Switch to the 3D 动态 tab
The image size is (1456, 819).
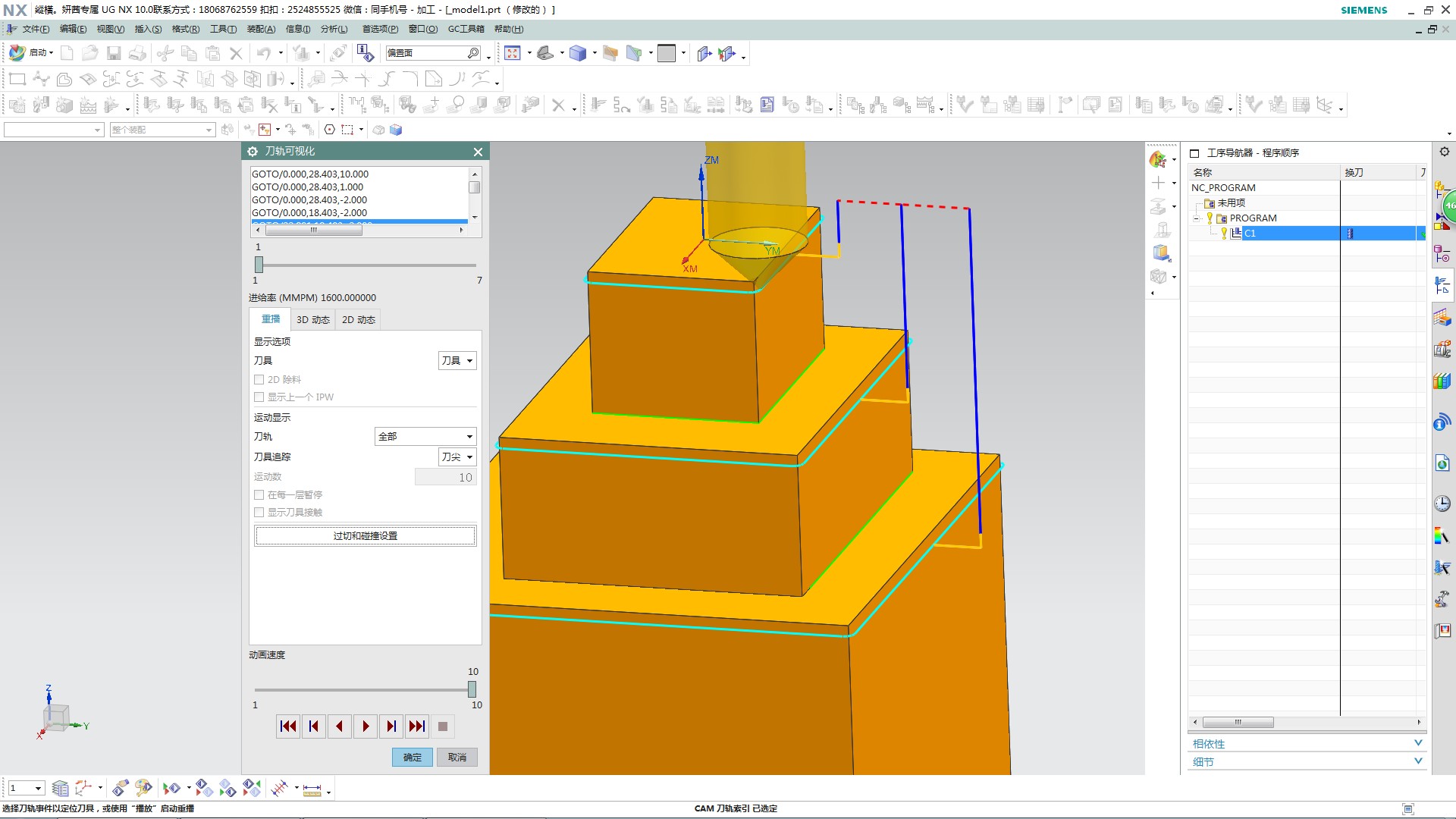[312, 319]
